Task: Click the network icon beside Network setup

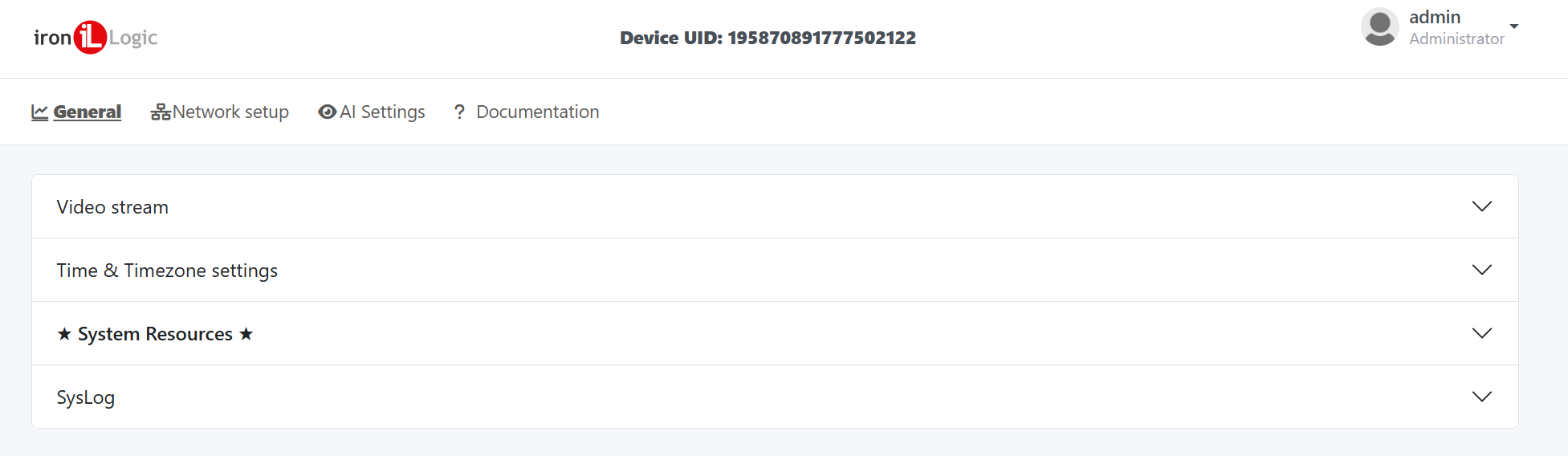Action: [161, 112]
